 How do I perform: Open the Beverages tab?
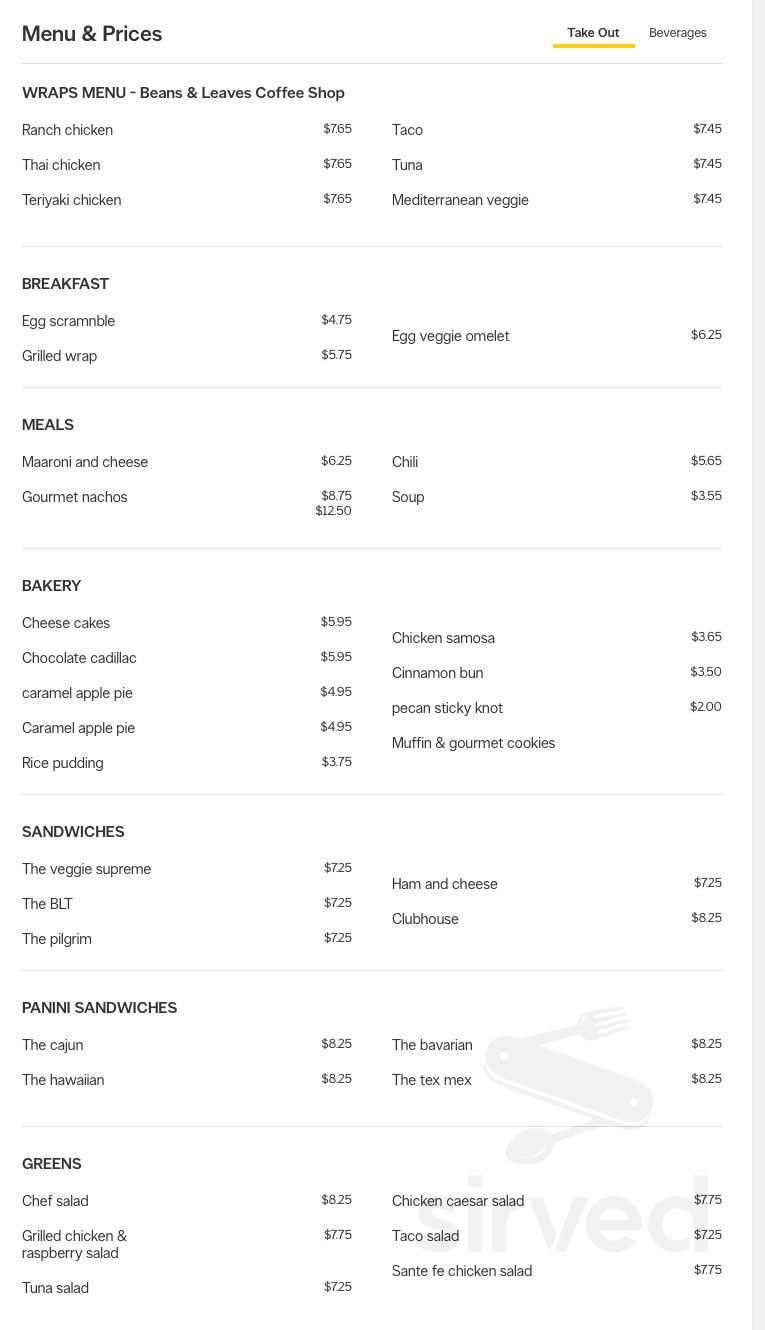[677, 33]
